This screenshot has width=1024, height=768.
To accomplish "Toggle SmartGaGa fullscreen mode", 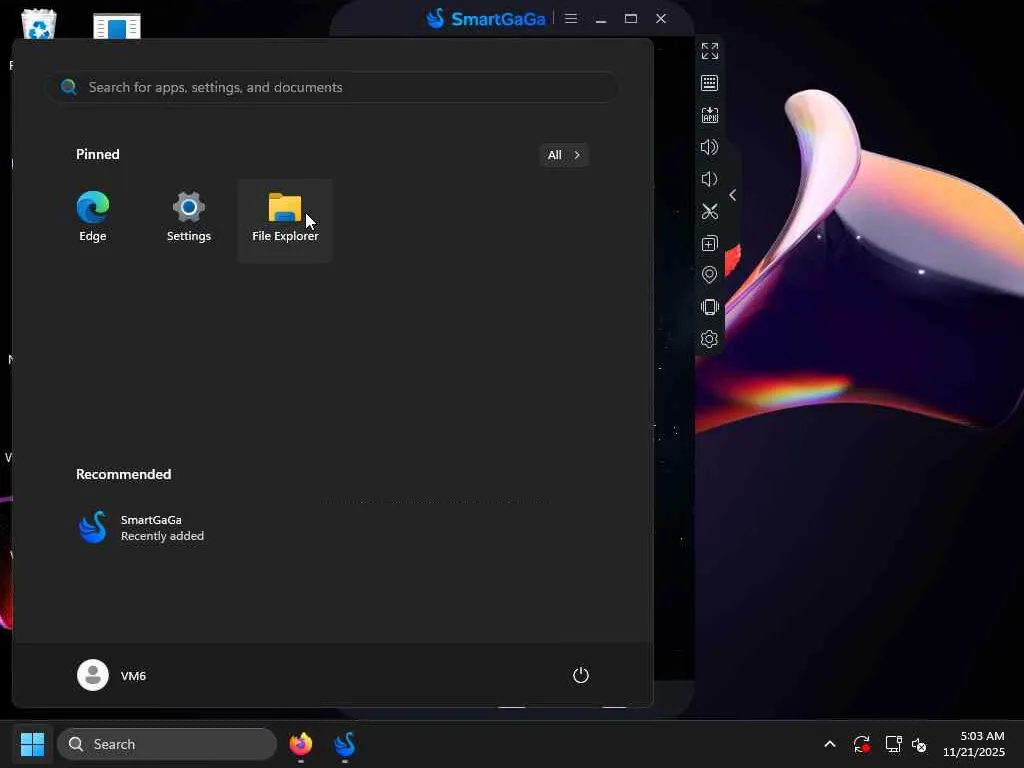I will pos(709,51).
